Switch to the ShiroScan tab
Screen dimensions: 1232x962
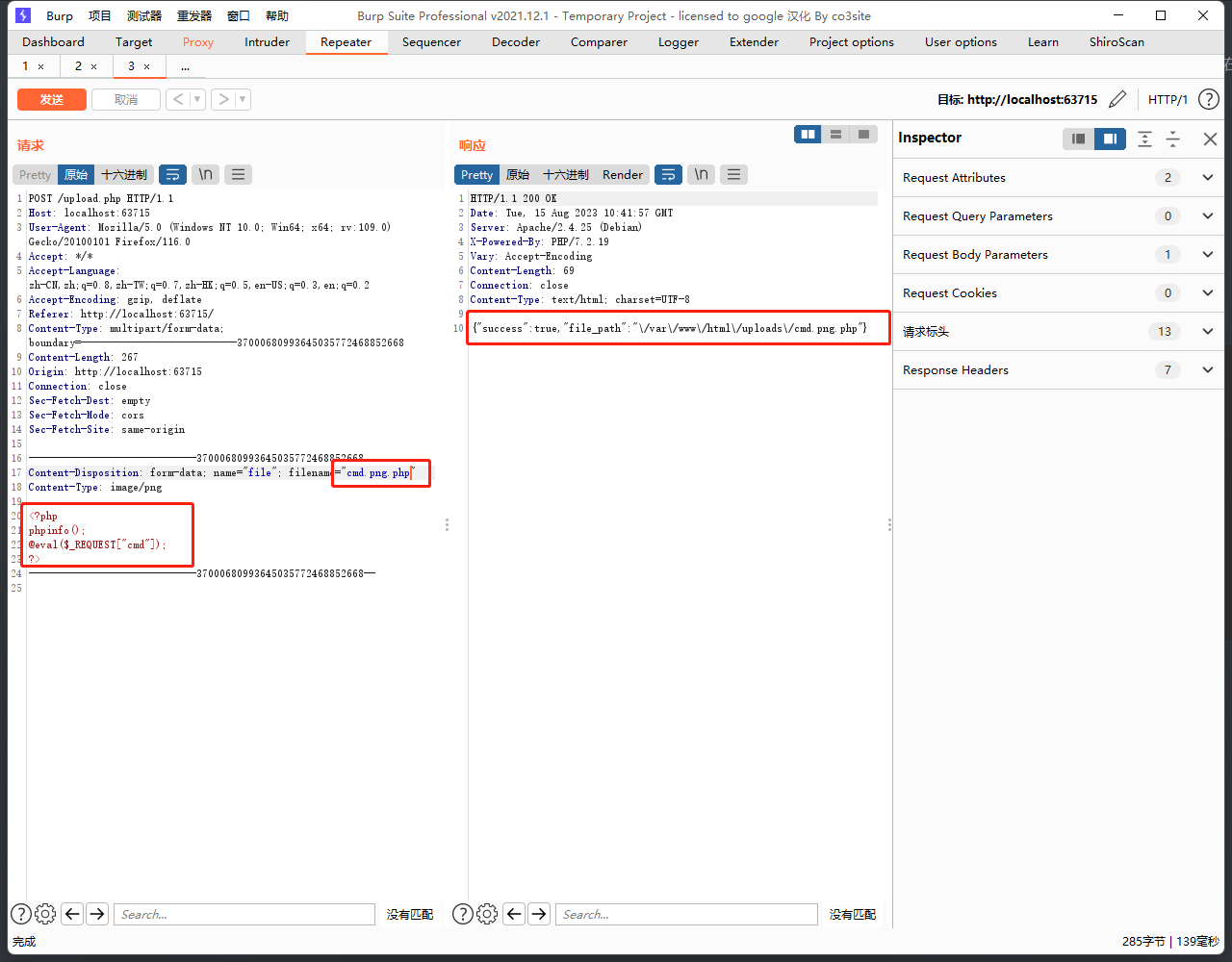click(1116, 41)
